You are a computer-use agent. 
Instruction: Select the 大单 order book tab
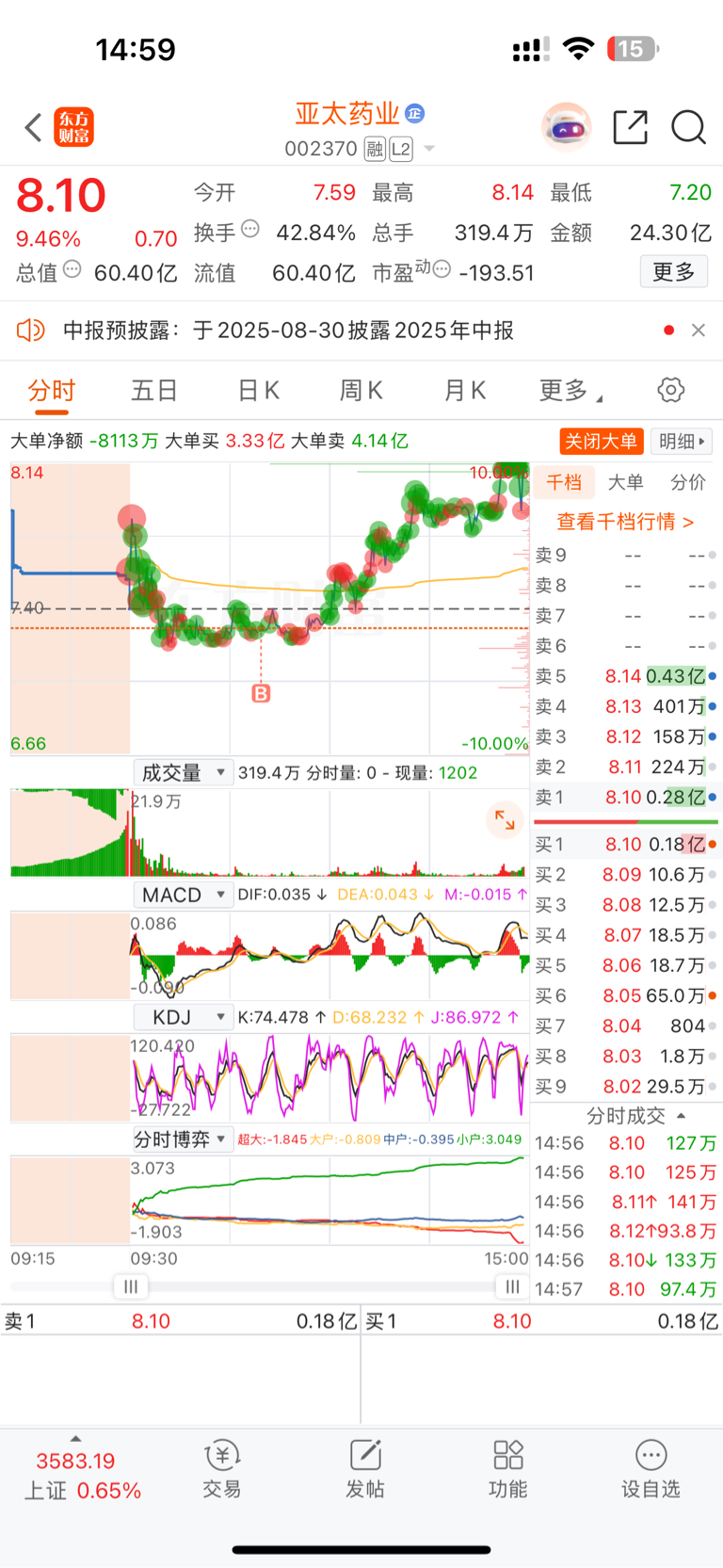(625, 482)
